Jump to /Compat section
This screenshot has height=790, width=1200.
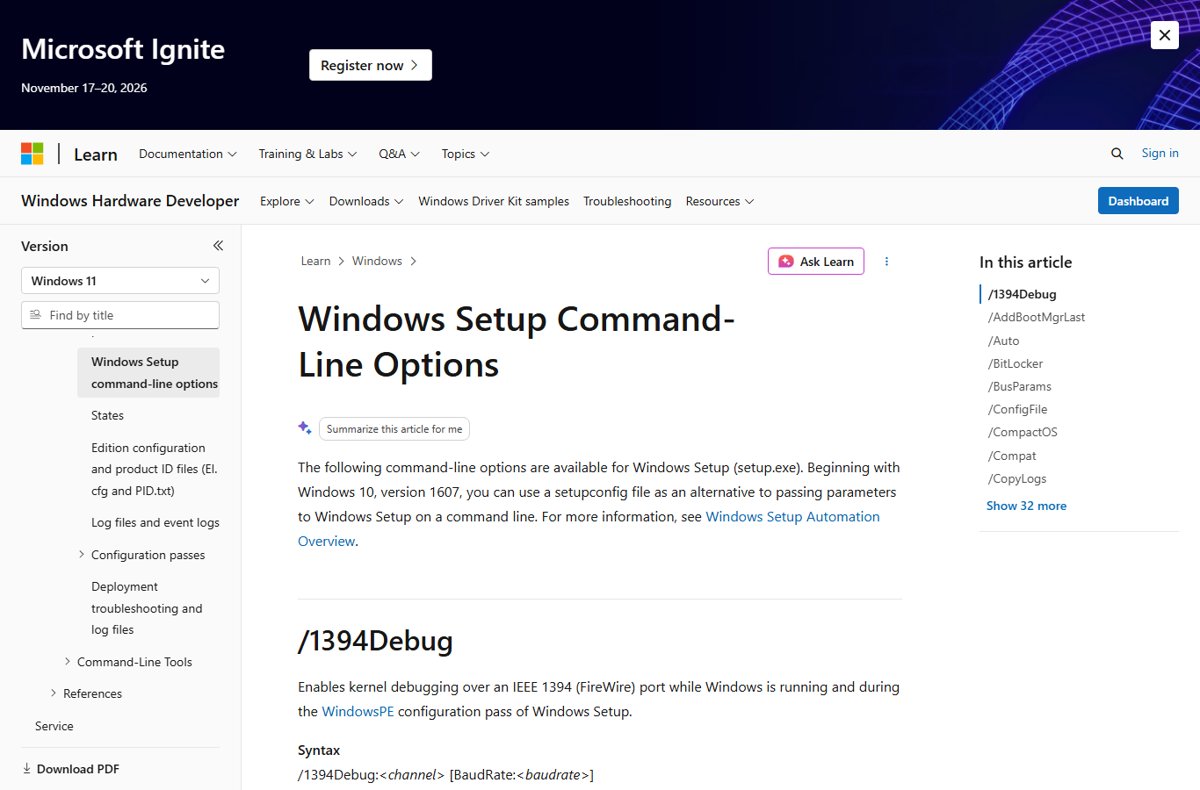(x=1012, y=456)
